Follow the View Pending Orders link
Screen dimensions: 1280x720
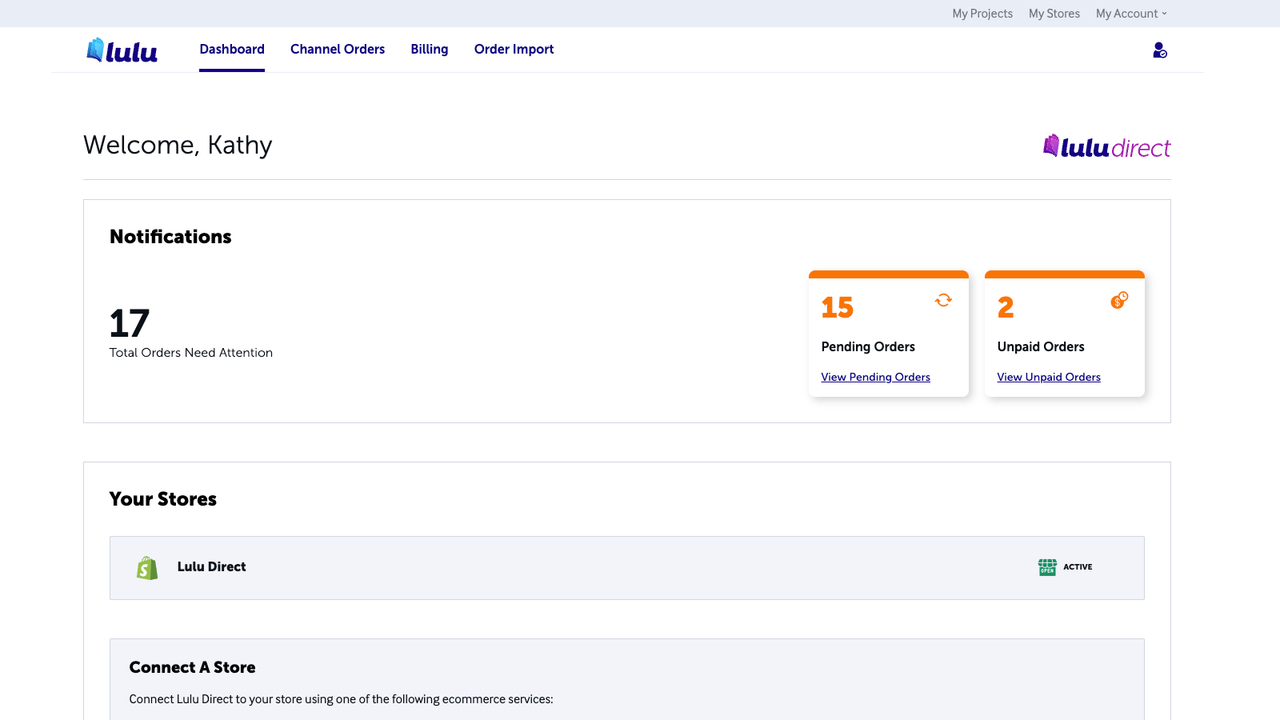point(875,377)
